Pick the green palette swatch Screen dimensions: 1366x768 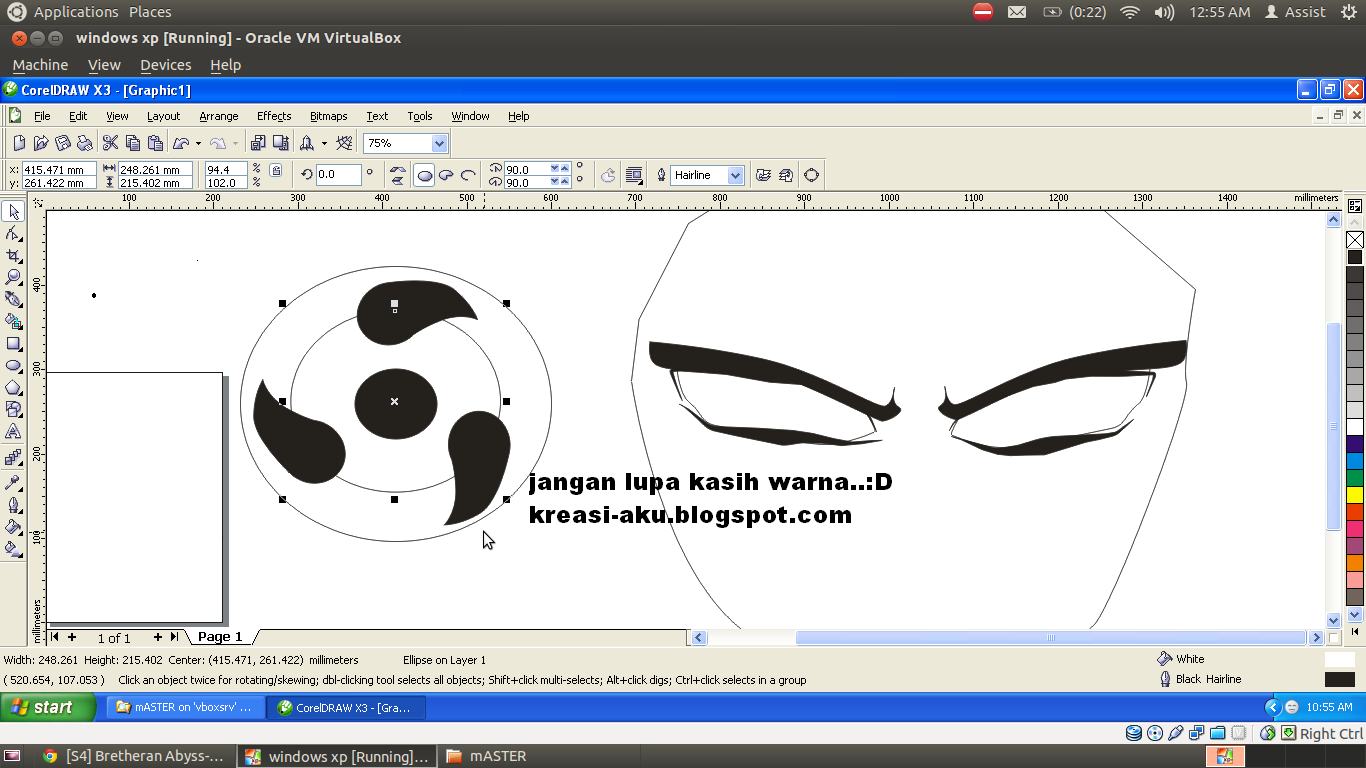pos(1355,477)
